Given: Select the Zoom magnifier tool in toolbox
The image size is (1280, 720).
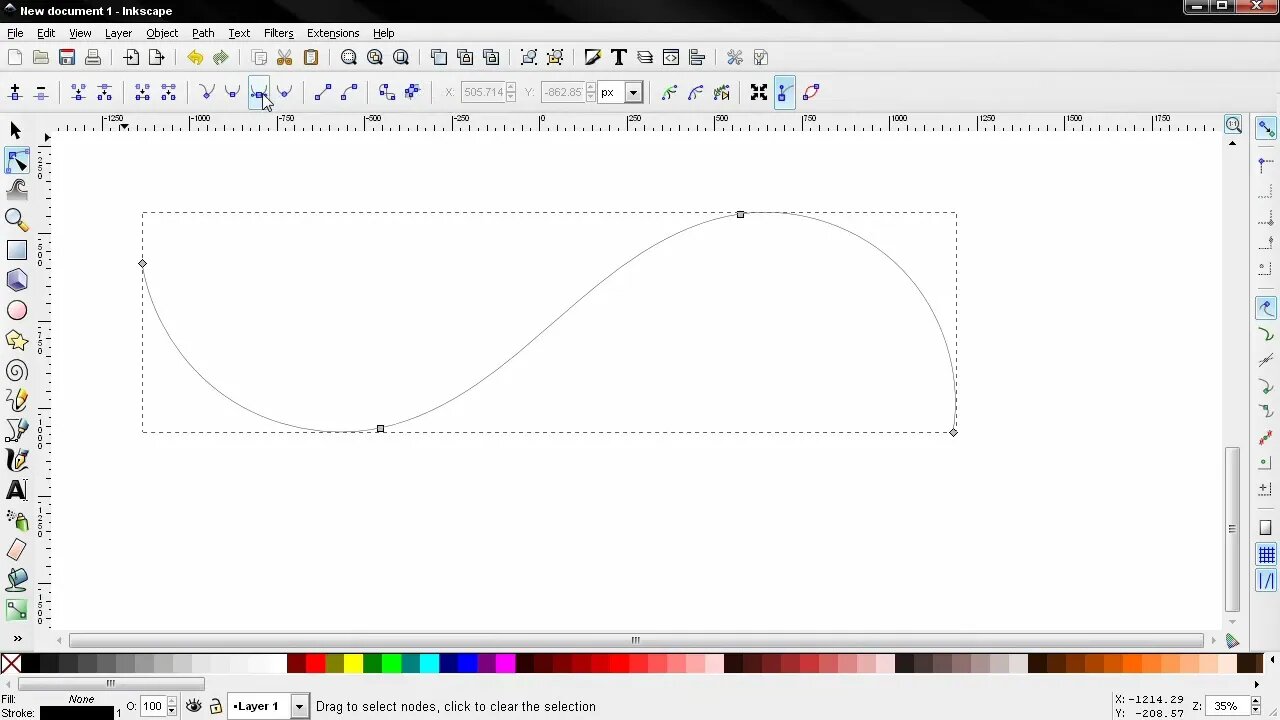Looking at the screenshot, I should [x=16, y=219].
